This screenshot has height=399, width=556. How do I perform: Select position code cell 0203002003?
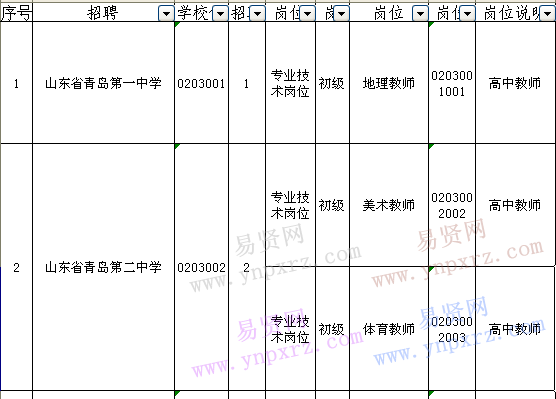(452, 329)
